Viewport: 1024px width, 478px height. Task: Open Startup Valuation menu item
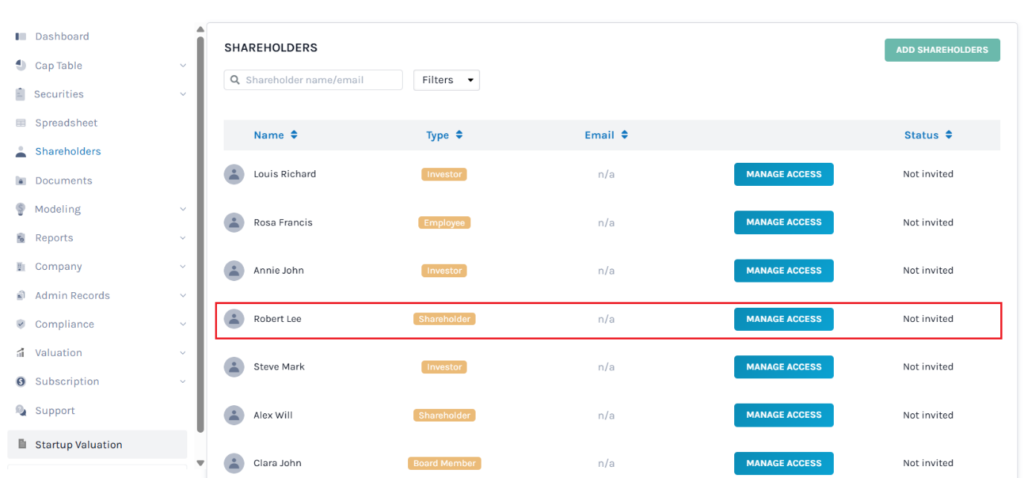click(x=78, y=445)
